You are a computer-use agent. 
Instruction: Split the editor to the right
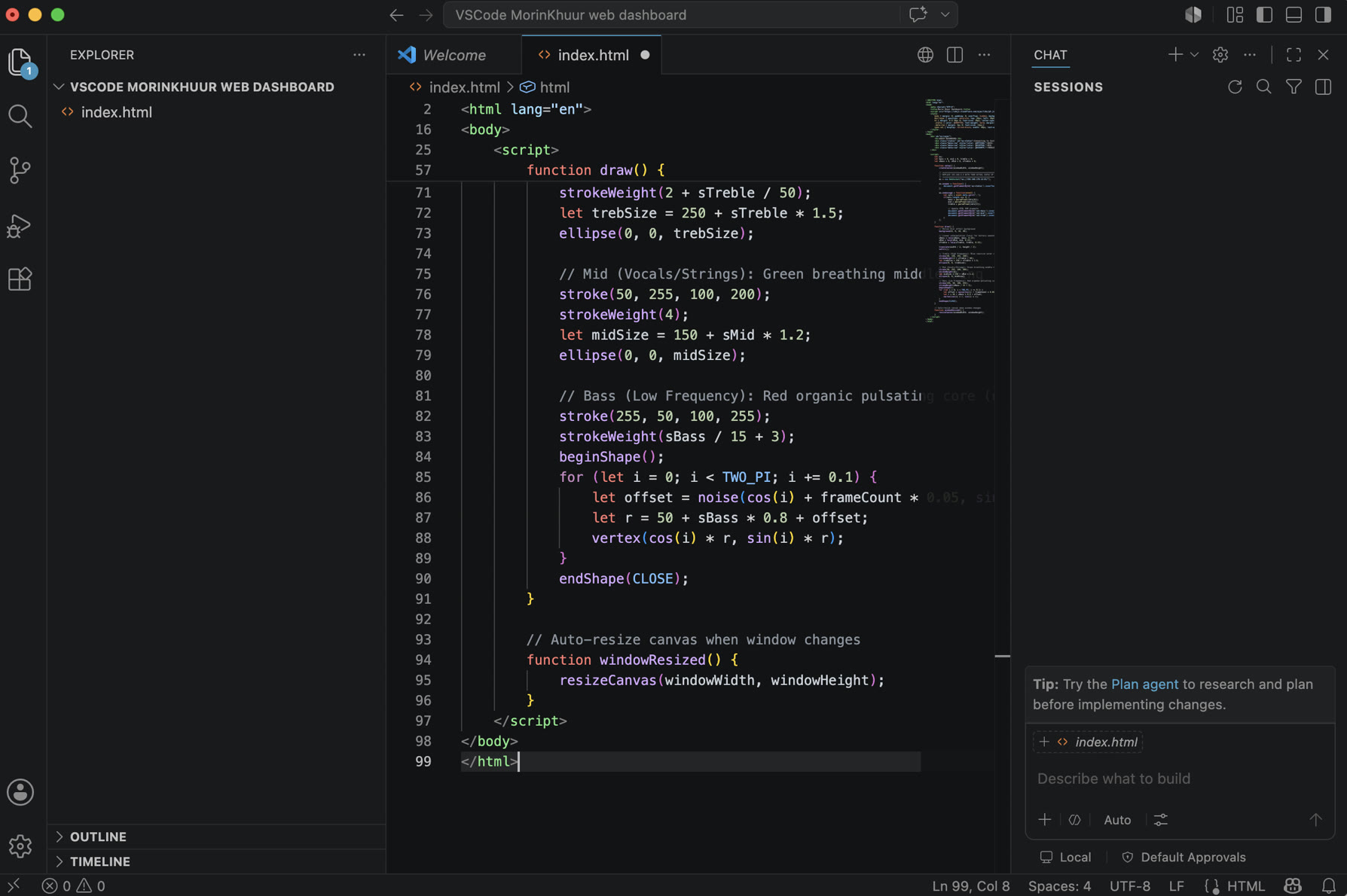(955, 55)
